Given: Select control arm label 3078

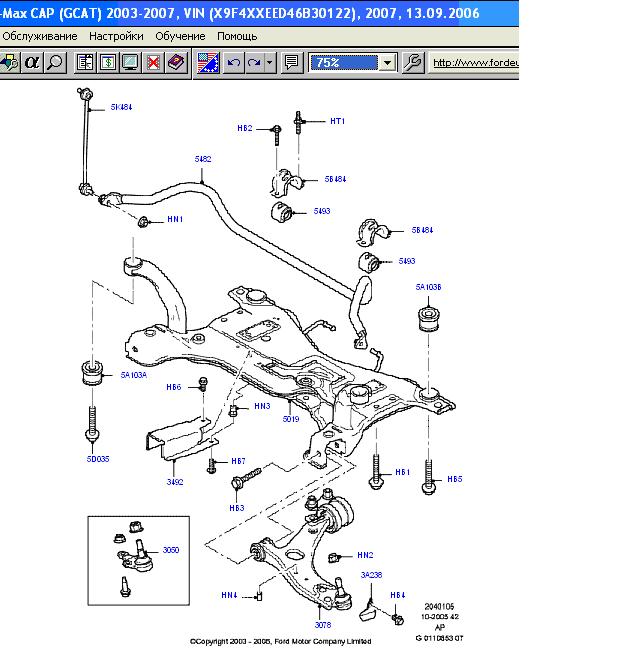Looking at the screenshot, I should pyautogui.click(x=323, y=625).
